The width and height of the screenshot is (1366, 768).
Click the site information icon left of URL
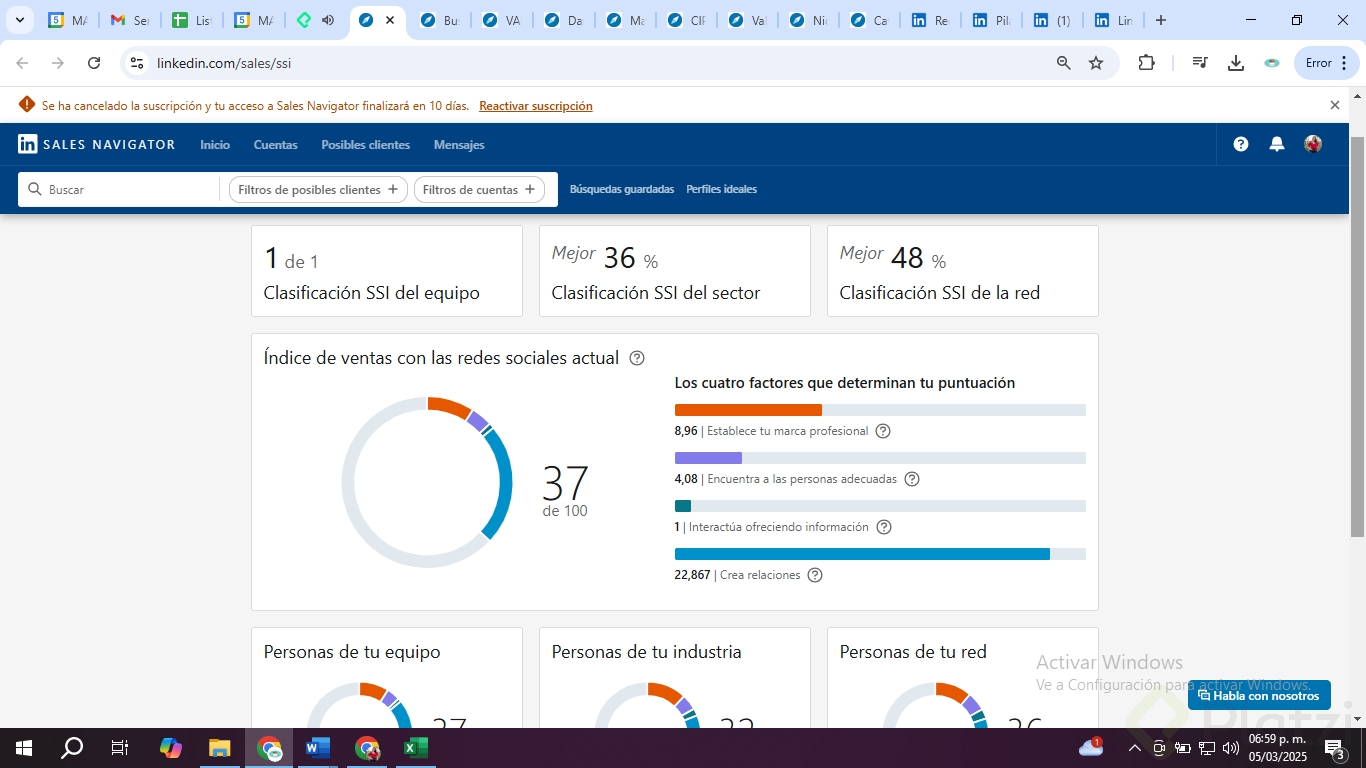(137, 63)
